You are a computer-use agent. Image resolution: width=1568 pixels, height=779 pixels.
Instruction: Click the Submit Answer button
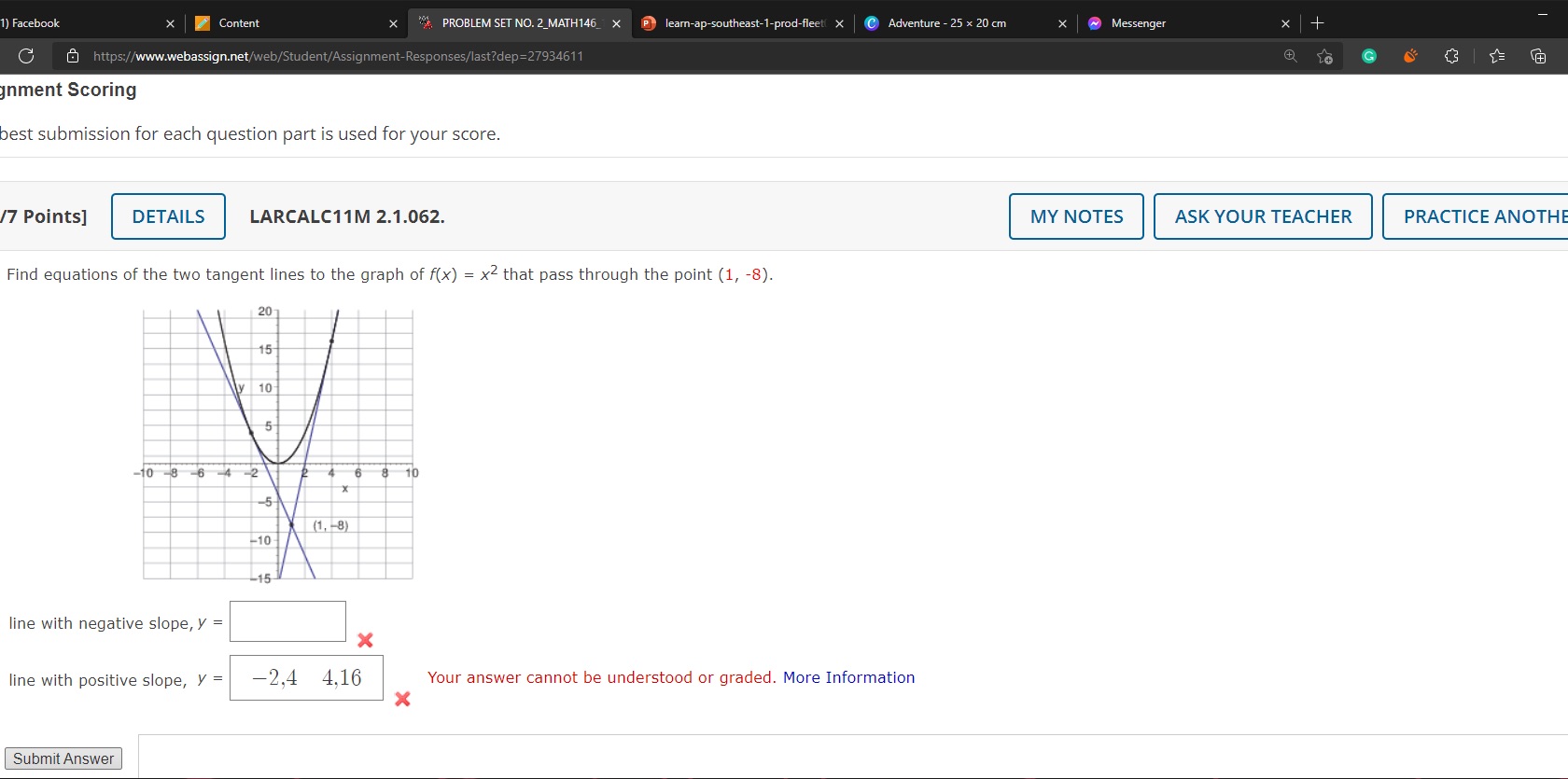(63, 758)
